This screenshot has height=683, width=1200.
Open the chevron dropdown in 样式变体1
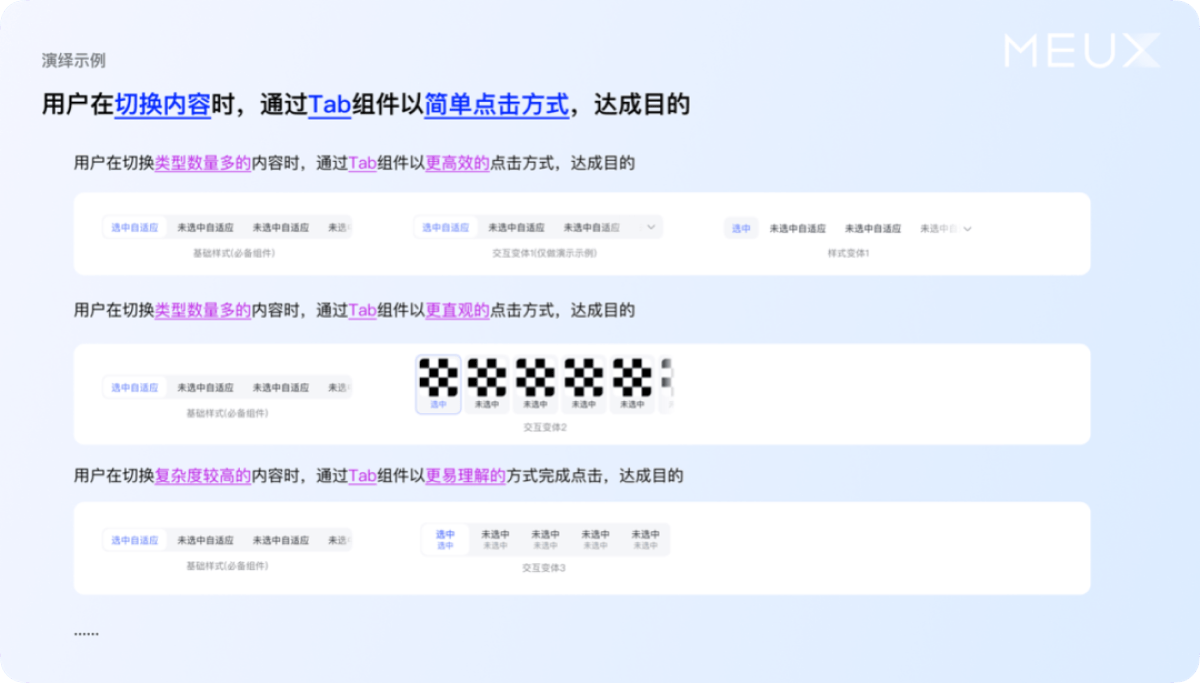click(967, 228)
